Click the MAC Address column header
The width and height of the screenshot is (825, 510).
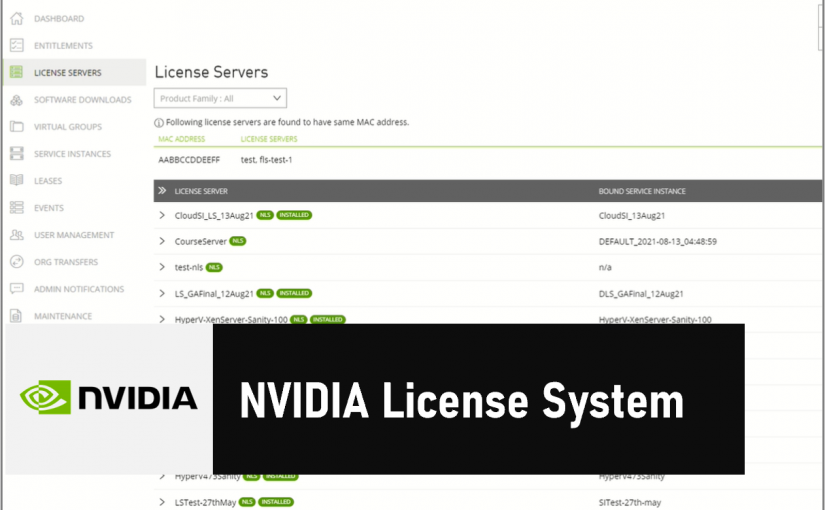[182, 139]
